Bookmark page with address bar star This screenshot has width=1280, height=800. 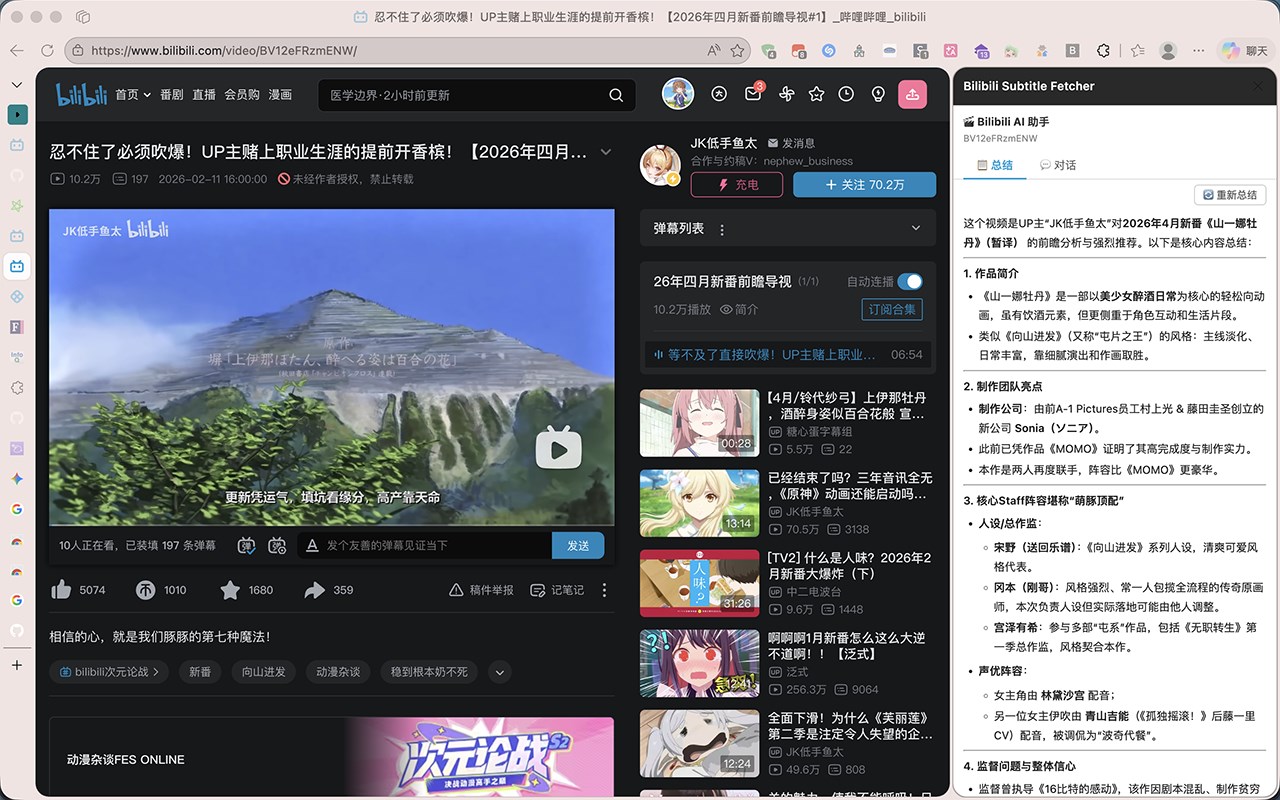point(737,50)
